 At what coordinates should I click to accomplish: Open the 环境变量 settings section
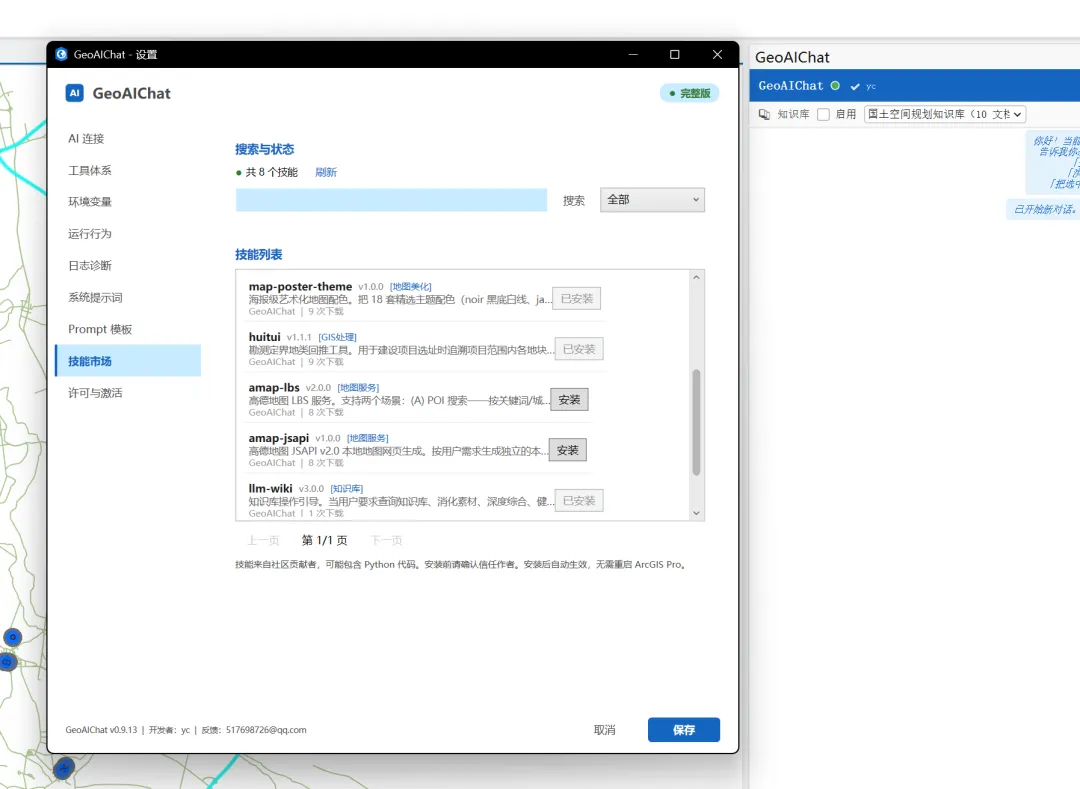(90, 202)
